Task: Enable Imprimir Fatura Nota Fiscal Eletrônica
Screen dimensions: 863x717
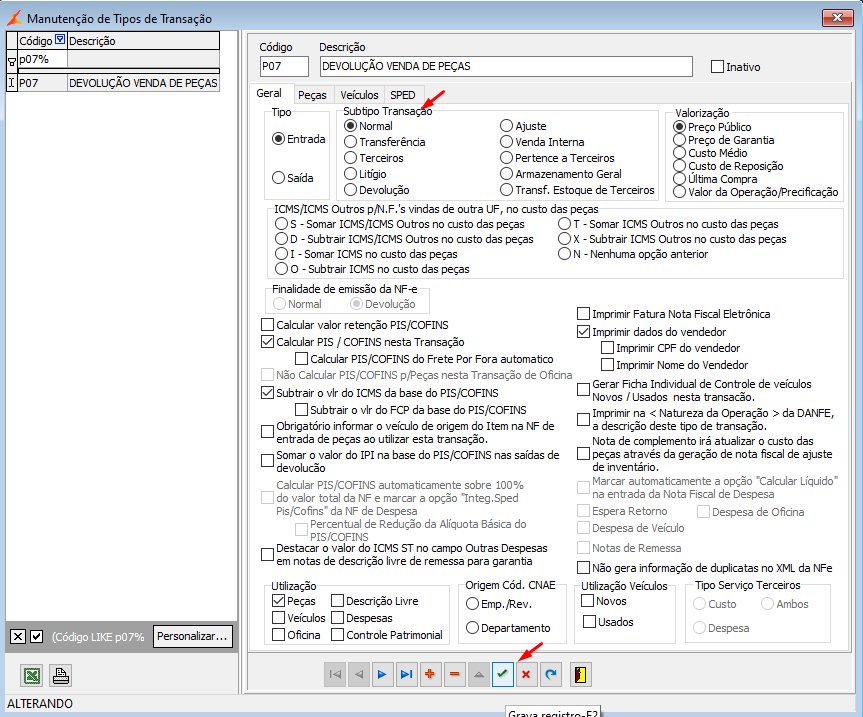Action: [583, 314]
